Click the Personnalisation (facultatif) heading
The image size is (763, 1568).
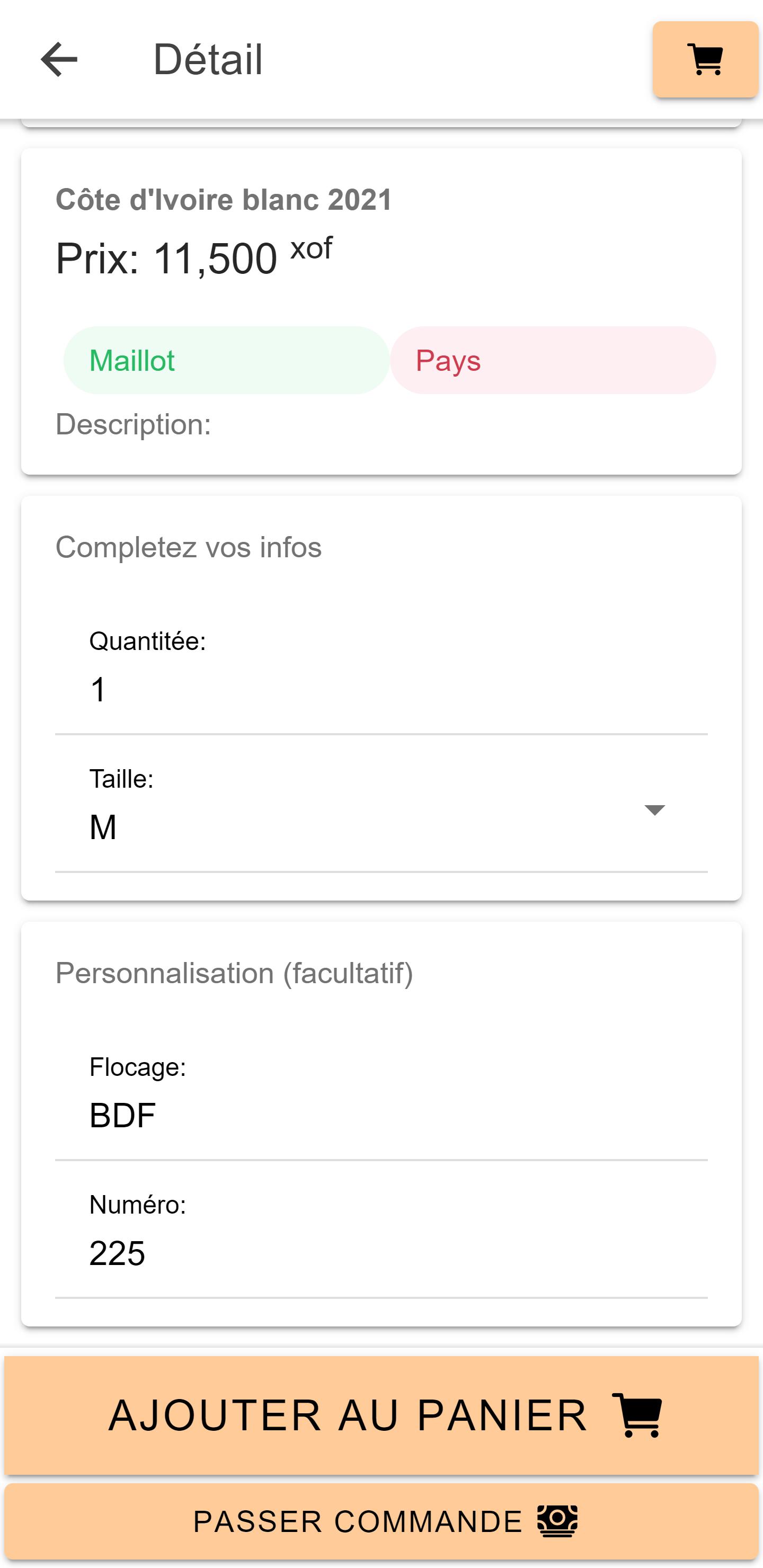pos(234,973)
